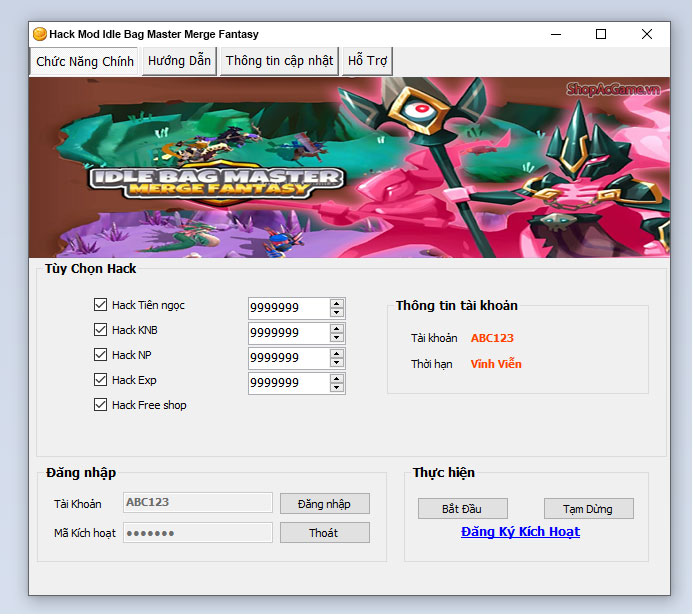This screenshot has height=616, width=693.
Task: Open the Hỗ Trợ tab
Action: pyautogui.click(x=367, y=61)
